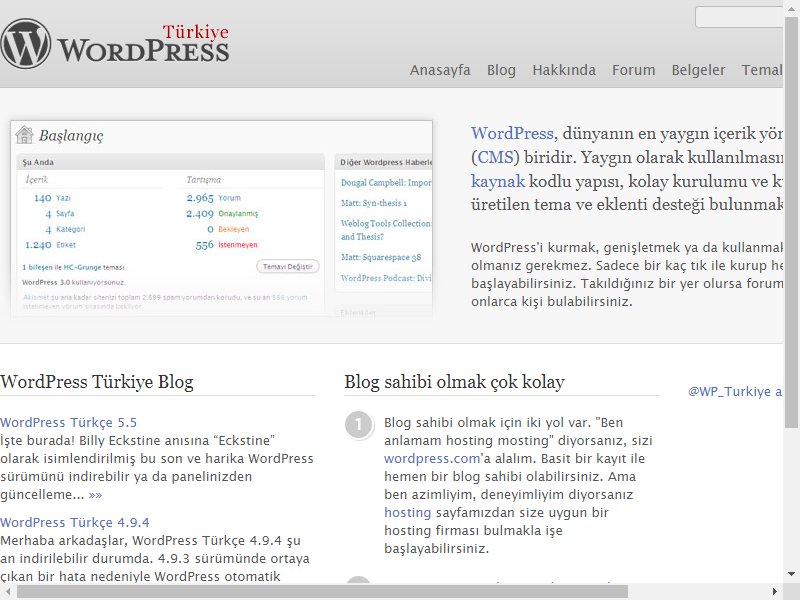Click the horizontal scrollbar right arrow
The height and width of the screenshot is (600, 800).
(x=775, y=592)
